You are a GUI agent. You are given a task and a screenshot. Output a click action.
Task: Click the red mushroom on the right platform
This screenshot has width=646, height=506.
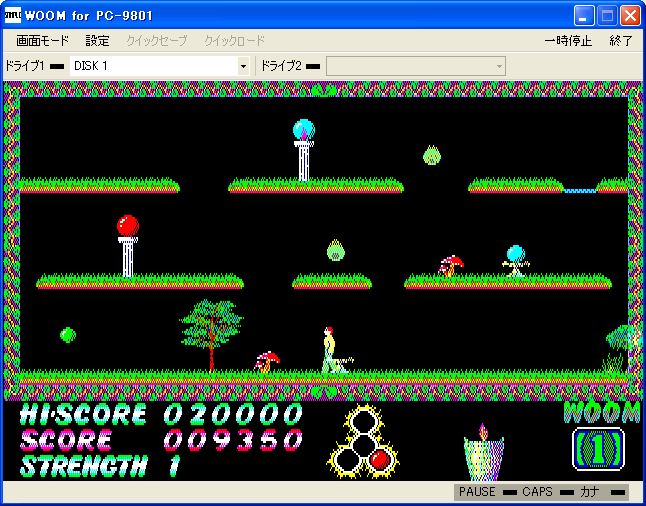(x=451, y=266)
